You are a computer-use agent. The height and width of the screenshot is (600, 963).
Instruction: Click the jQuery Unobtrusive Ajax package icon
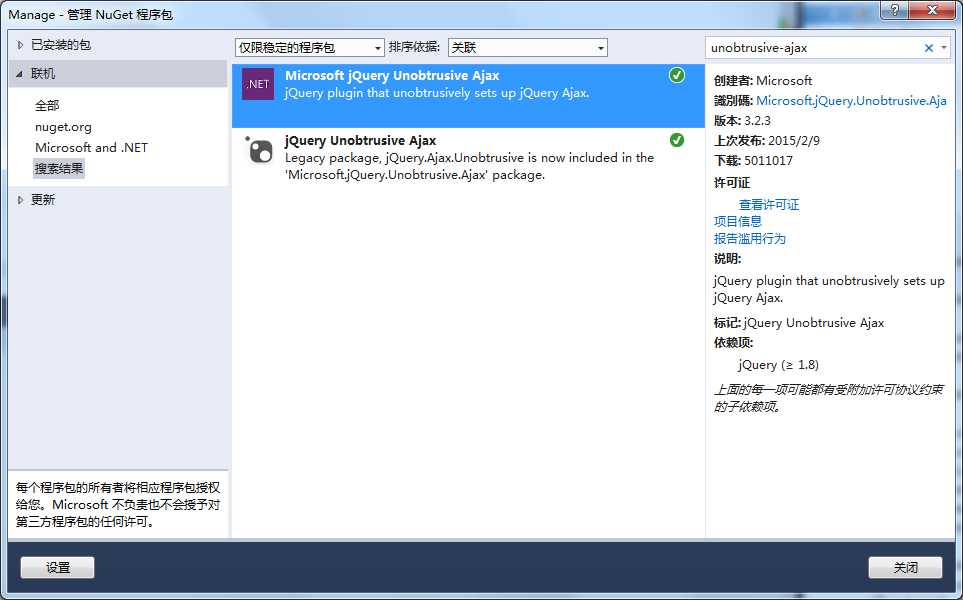[x=259, y=150]
